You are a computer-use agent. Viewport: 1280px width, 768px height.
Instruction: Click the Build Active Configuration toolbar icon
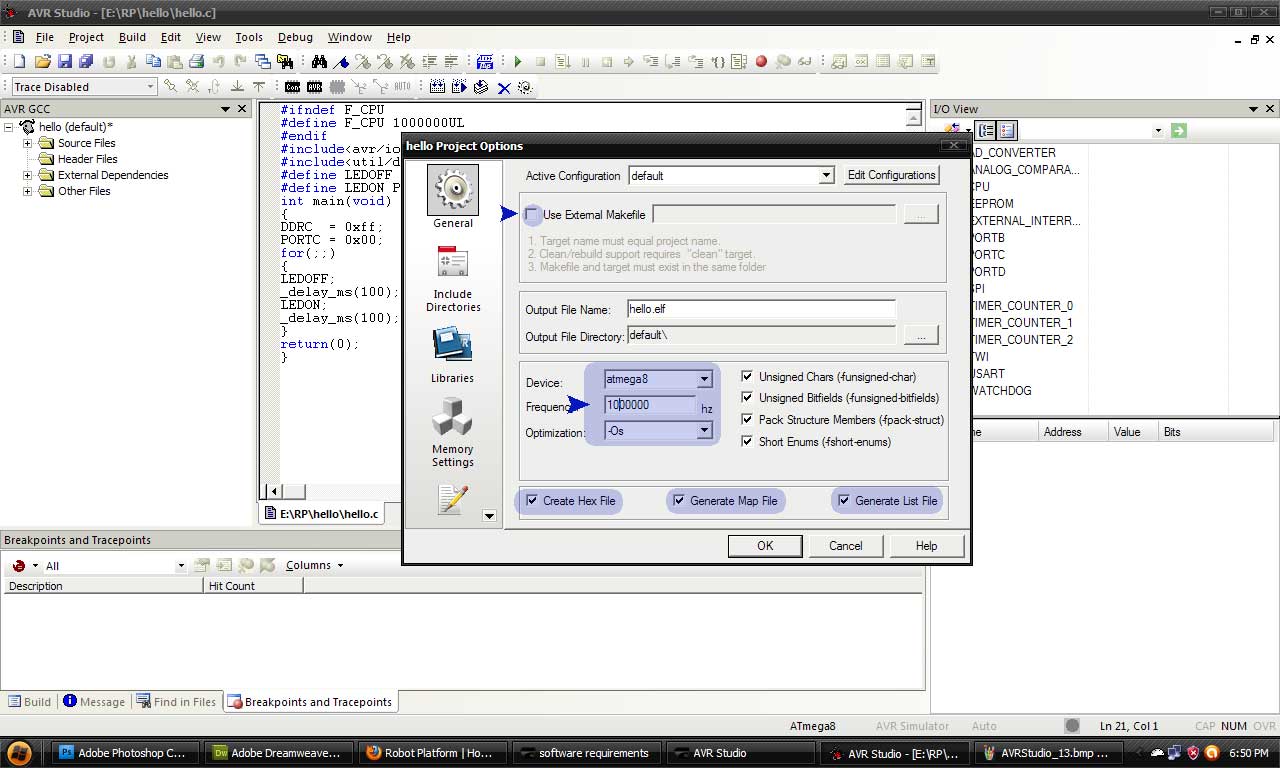coord(437,87)
